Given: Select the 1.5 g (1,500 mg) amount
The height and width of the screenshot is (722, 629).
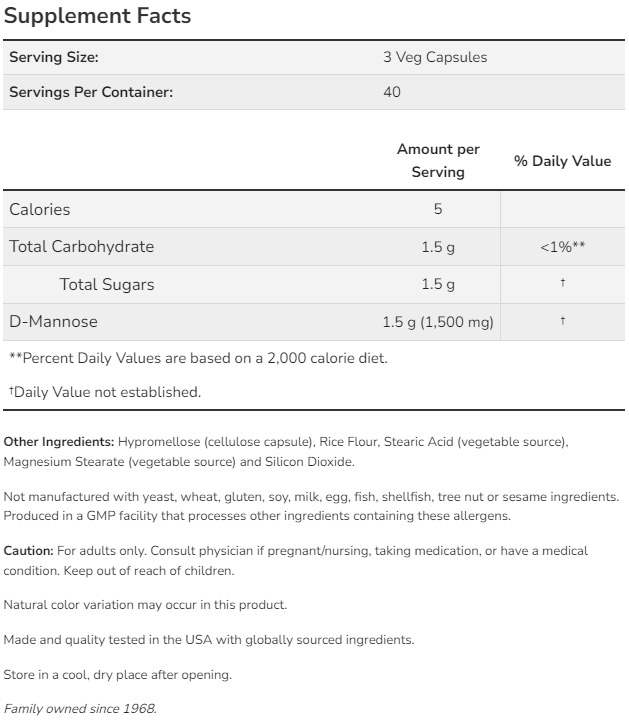Looking at the screenshot, I should [438, 322].
